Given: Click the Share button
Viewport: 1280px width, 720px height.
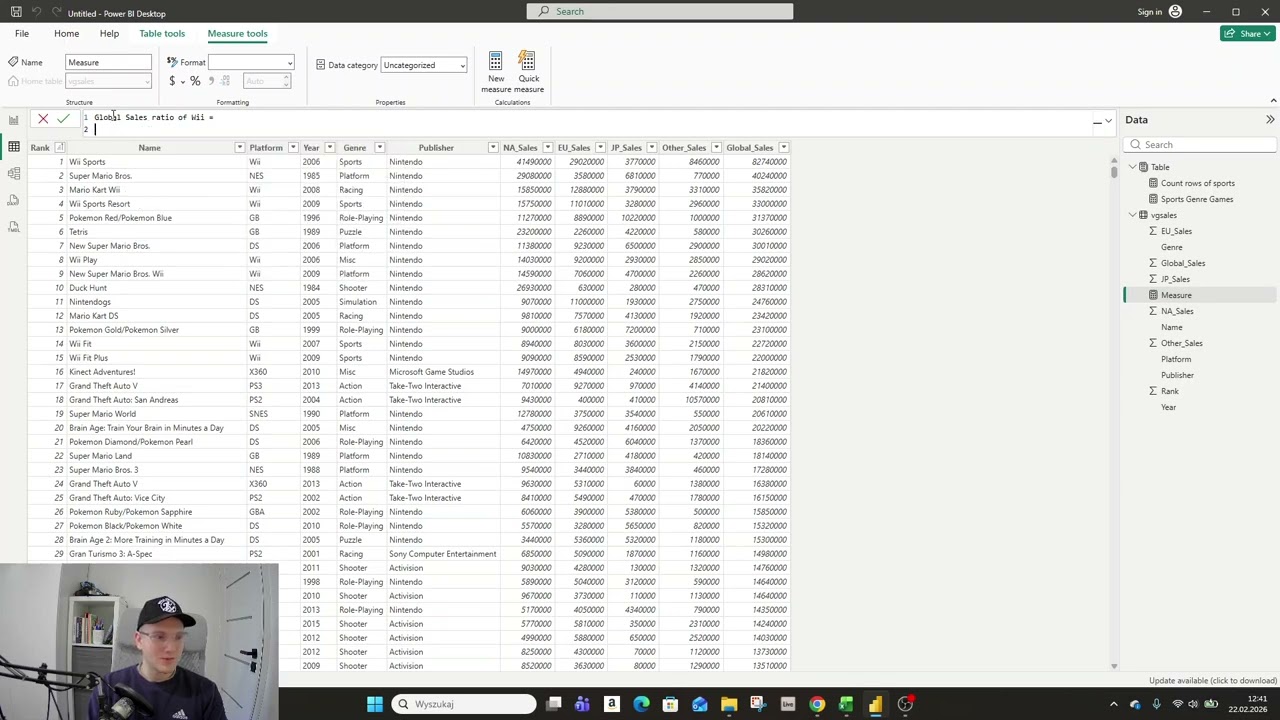Looking at the screenshot, I should click(x=1247, y=33).
